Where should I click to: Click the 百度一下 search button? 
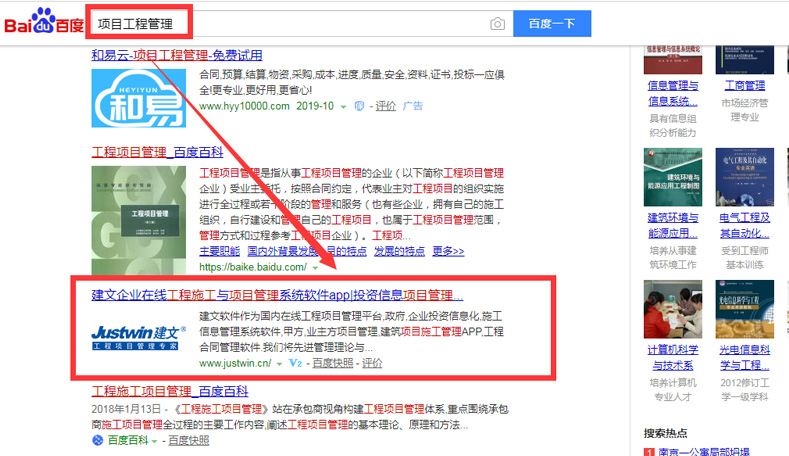(x=552, y=24)
